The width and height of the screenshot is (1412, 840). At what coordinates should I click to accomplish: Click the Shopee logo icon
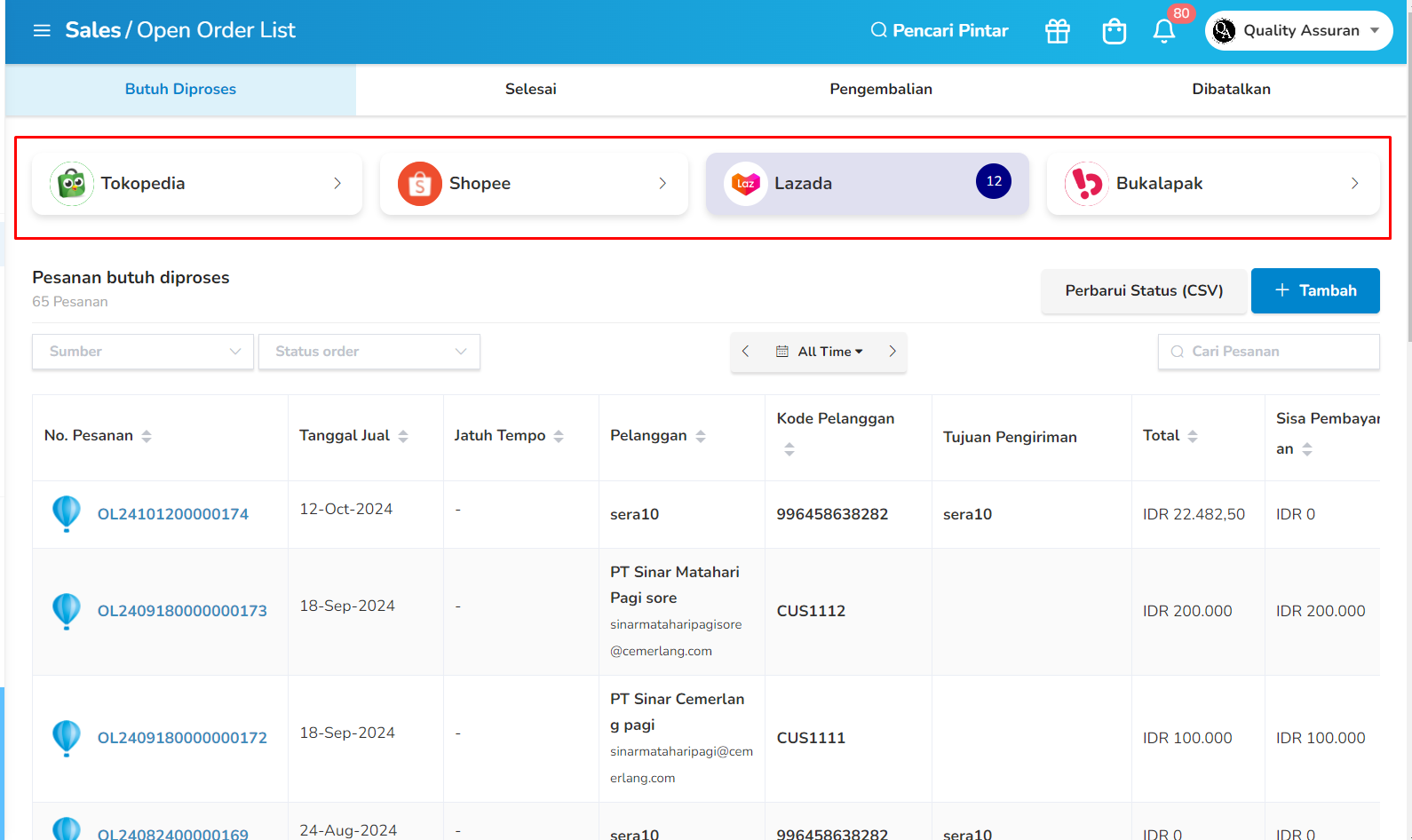point(420,184)
